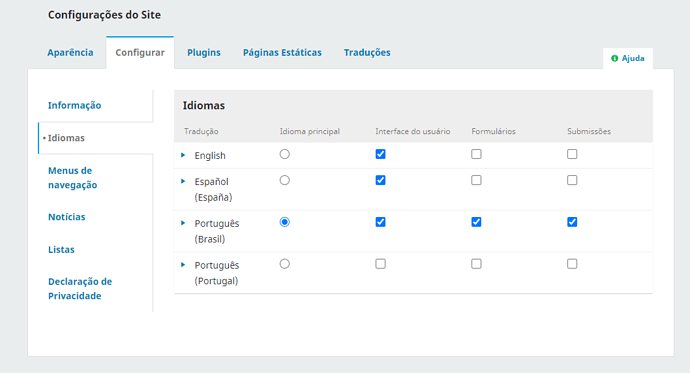This screenshot has height=373, width=690.
Task: Expand the Português (Brasil) row
Action: [183, 223]
